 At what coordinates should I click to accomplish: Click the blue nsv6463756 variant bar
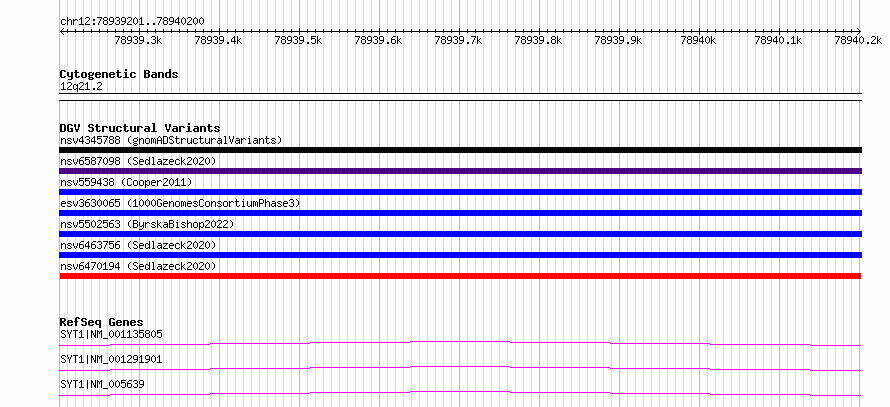pos(460,255)
